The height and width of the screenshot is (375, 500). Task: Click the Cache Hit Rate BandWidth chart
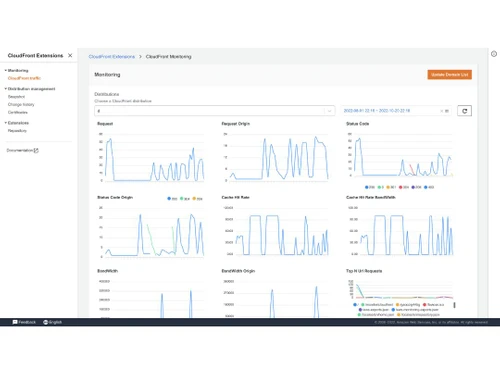point(406,231)
